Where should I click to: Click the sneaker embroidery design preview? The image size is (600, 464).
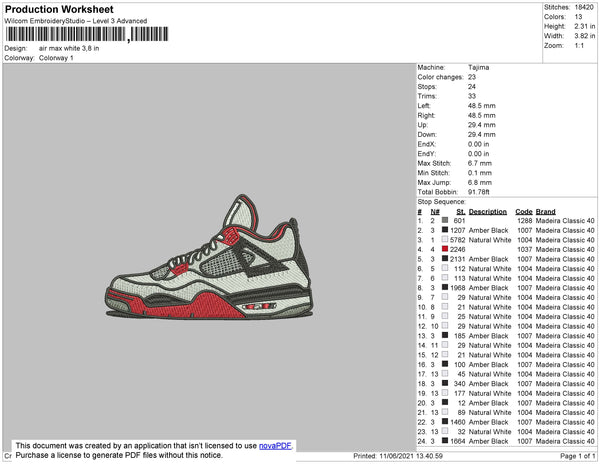(x=209, y=257)
